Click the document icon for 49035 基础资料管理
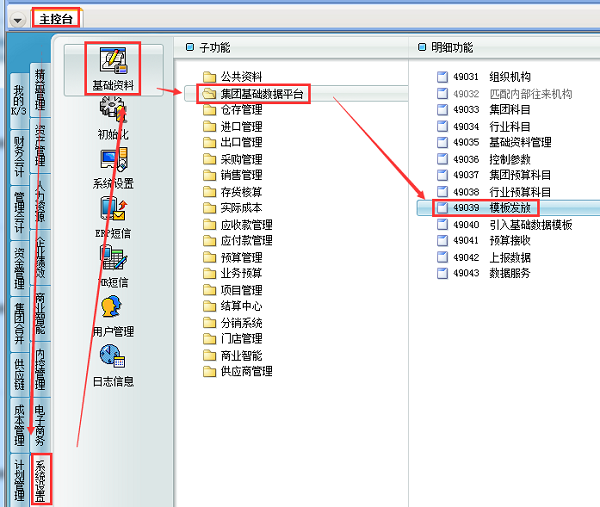The height and width of the screenshot is (507, 600). coord(442,142)
